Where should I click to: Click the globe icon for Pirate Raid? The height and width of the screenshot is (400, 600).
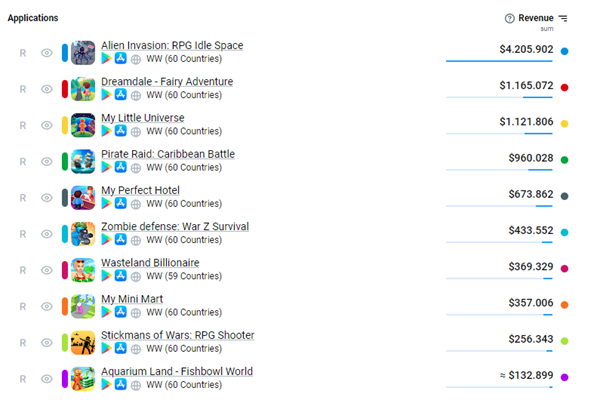point(137,167)
